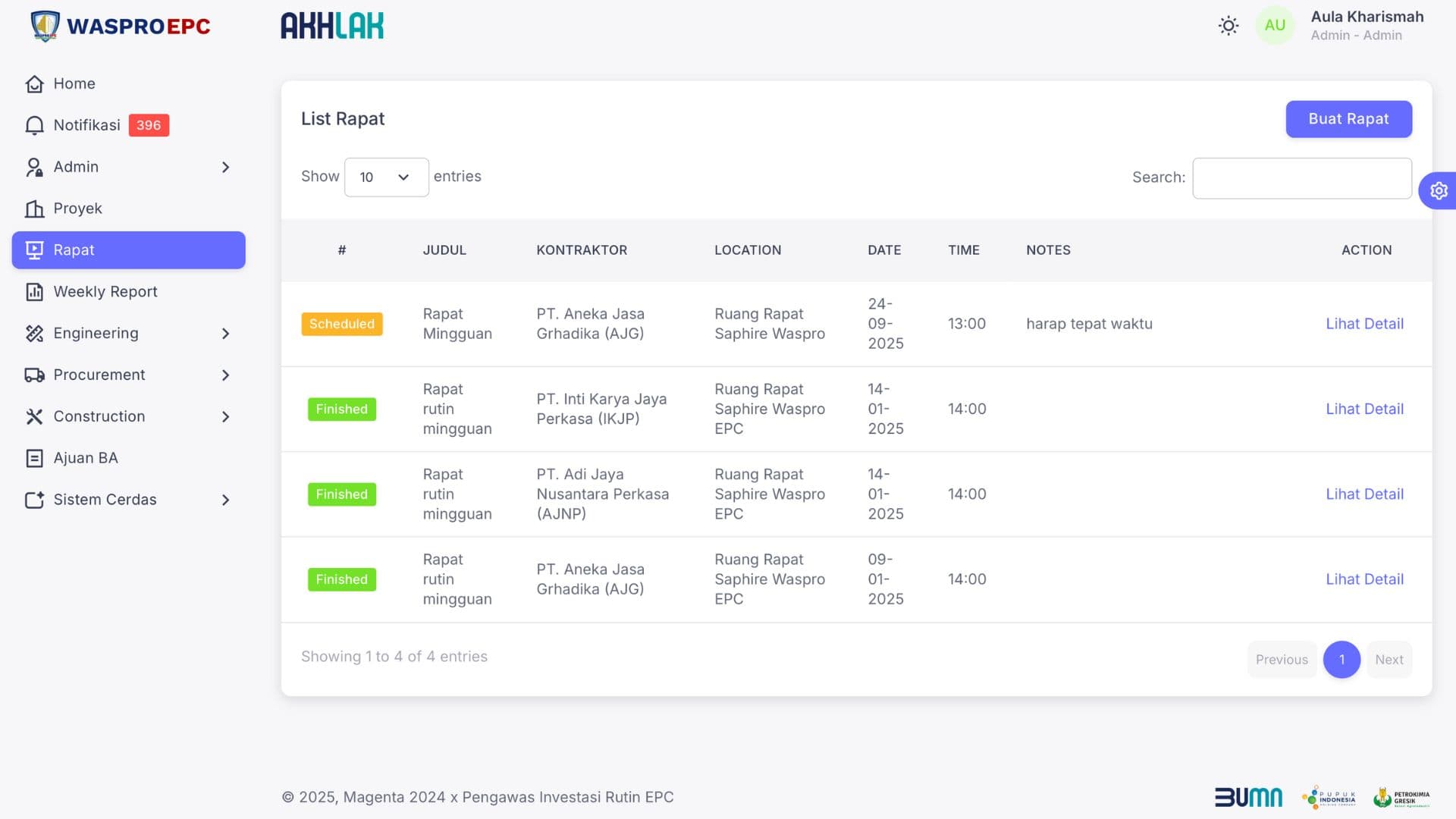Open the floating settings gear icon
1456x819 pixels.
tap(1439, 191)
